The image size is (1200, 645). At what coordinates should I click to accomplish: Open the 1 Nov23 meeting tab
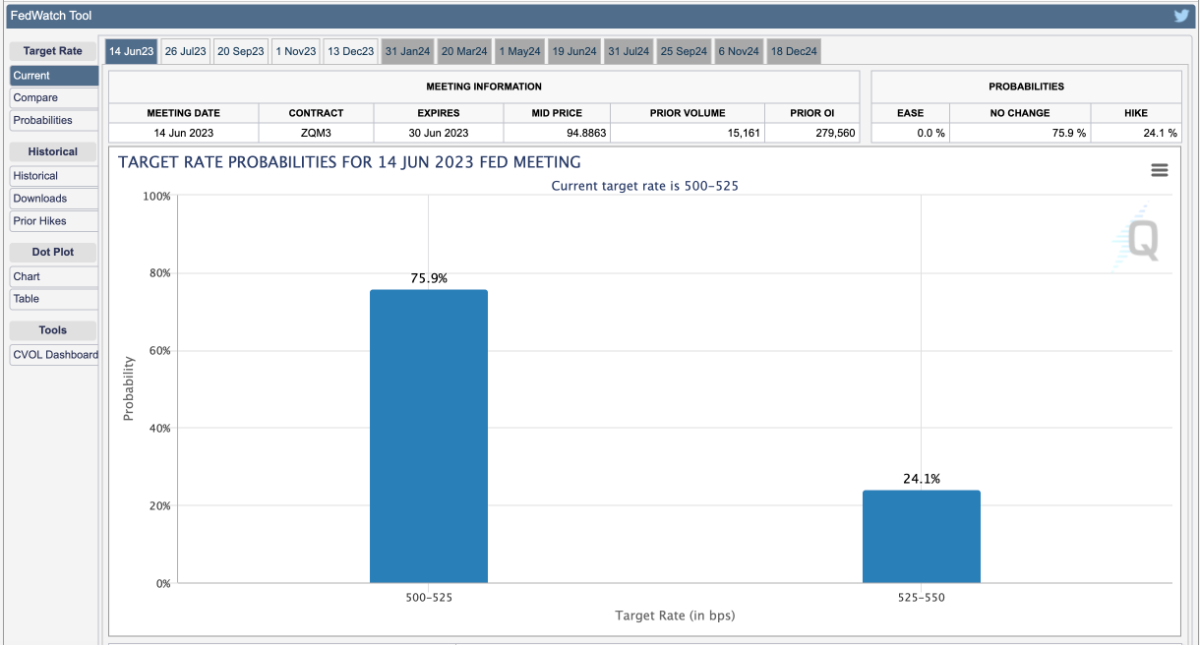[296, 52]
